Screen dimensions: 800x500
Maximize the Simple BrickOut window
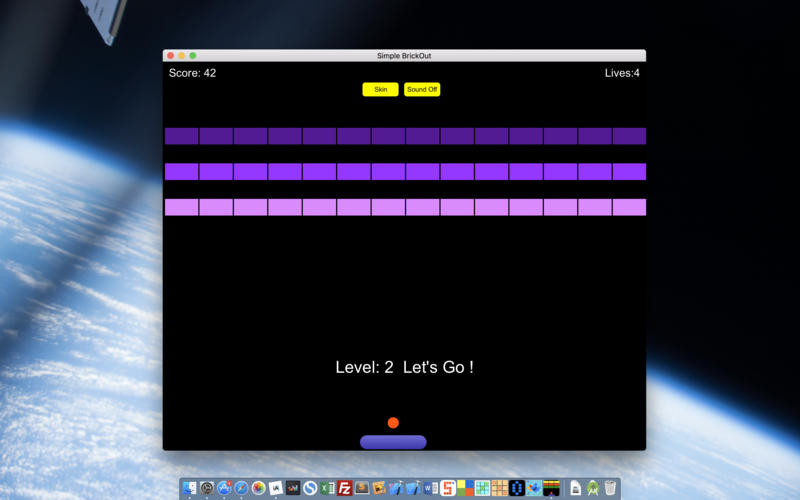(x=193, y=56)
